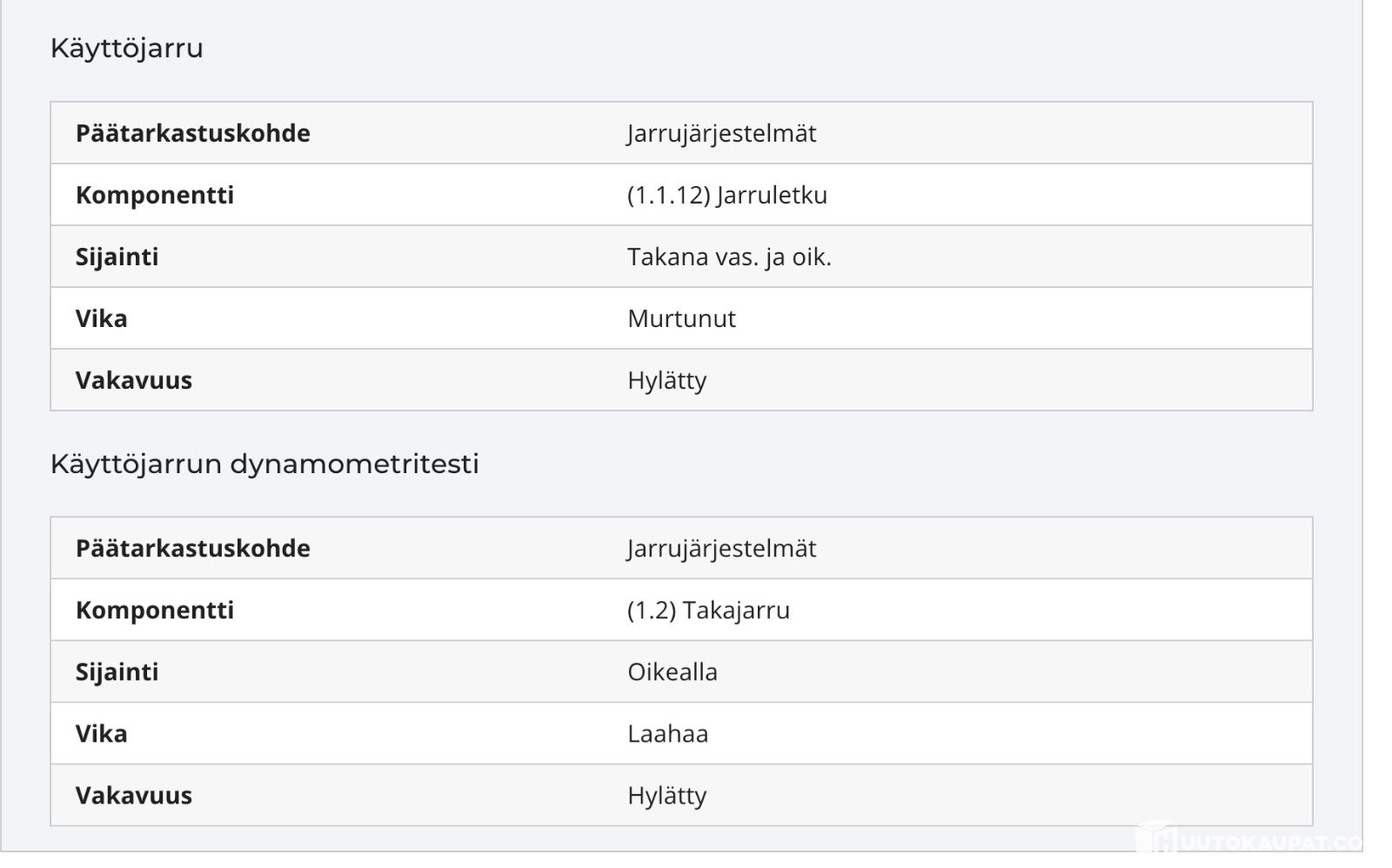
Task: Click the Takajarru component value
Action: click(708, 611)
